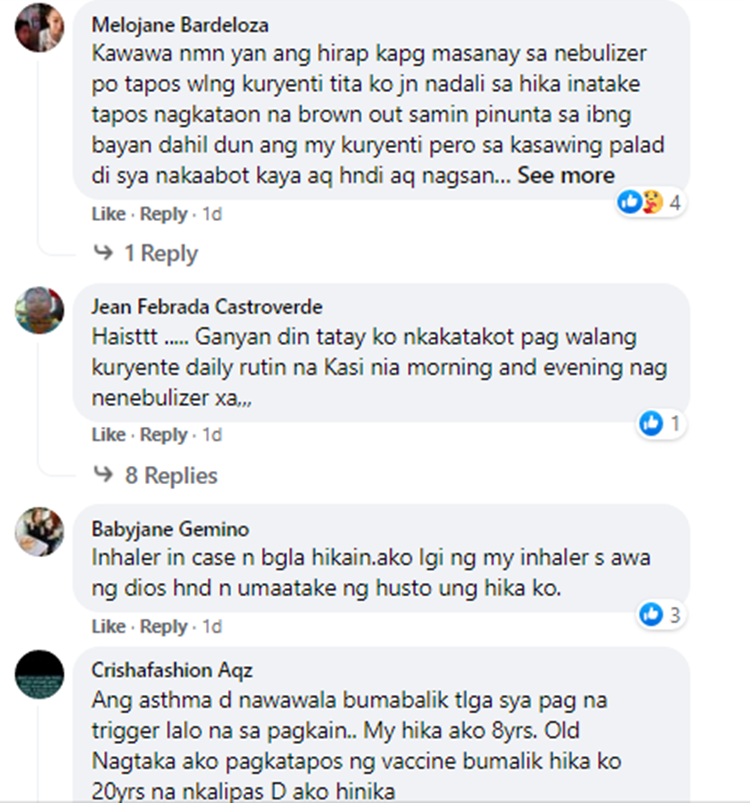Reply to Jean Febrada Castroverde's comment
The width and height of the screenshot is (750, 803).
[x=164, y=435]
